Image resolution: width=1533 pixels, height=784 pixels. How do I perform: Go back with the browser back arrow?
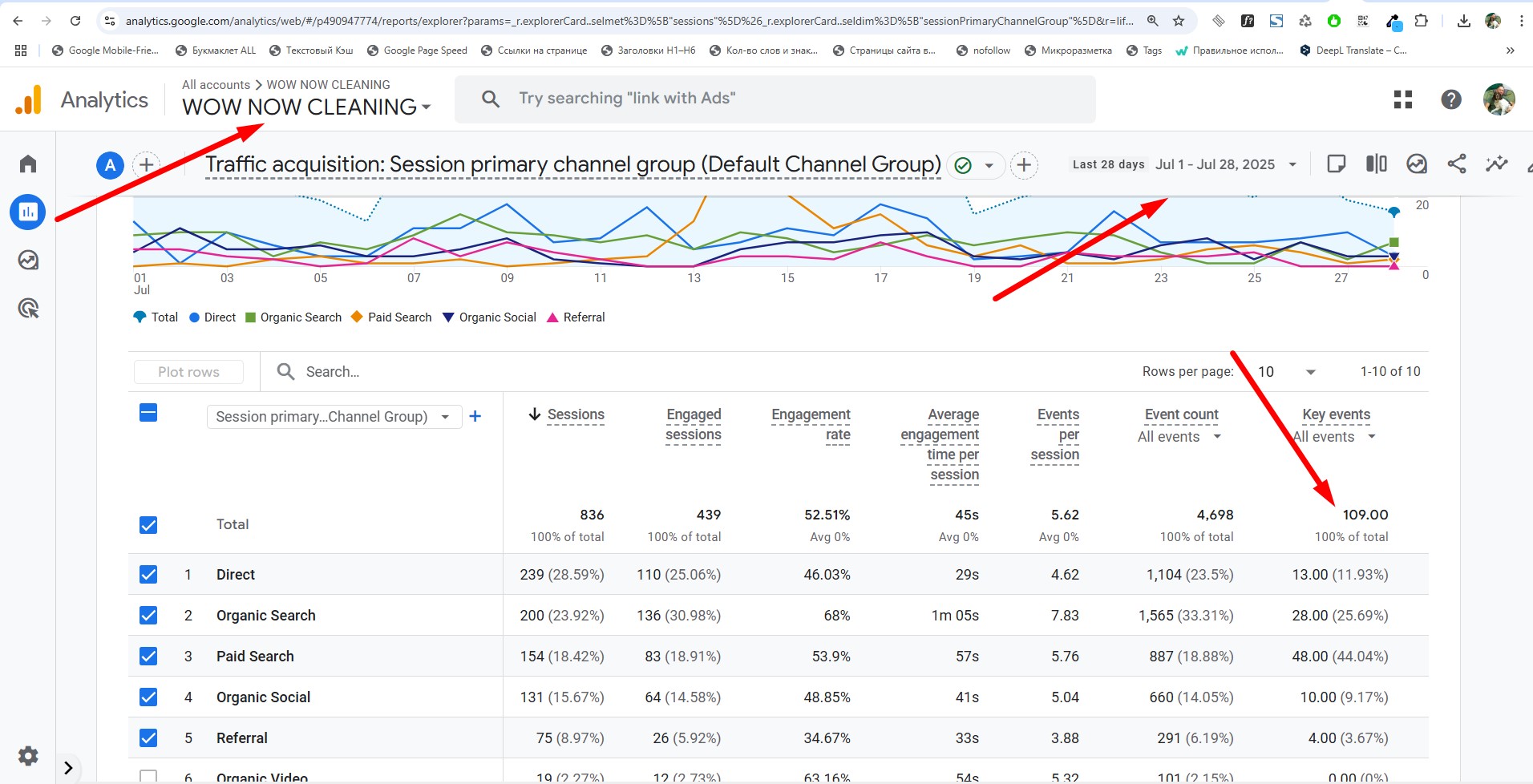(18, 21)
